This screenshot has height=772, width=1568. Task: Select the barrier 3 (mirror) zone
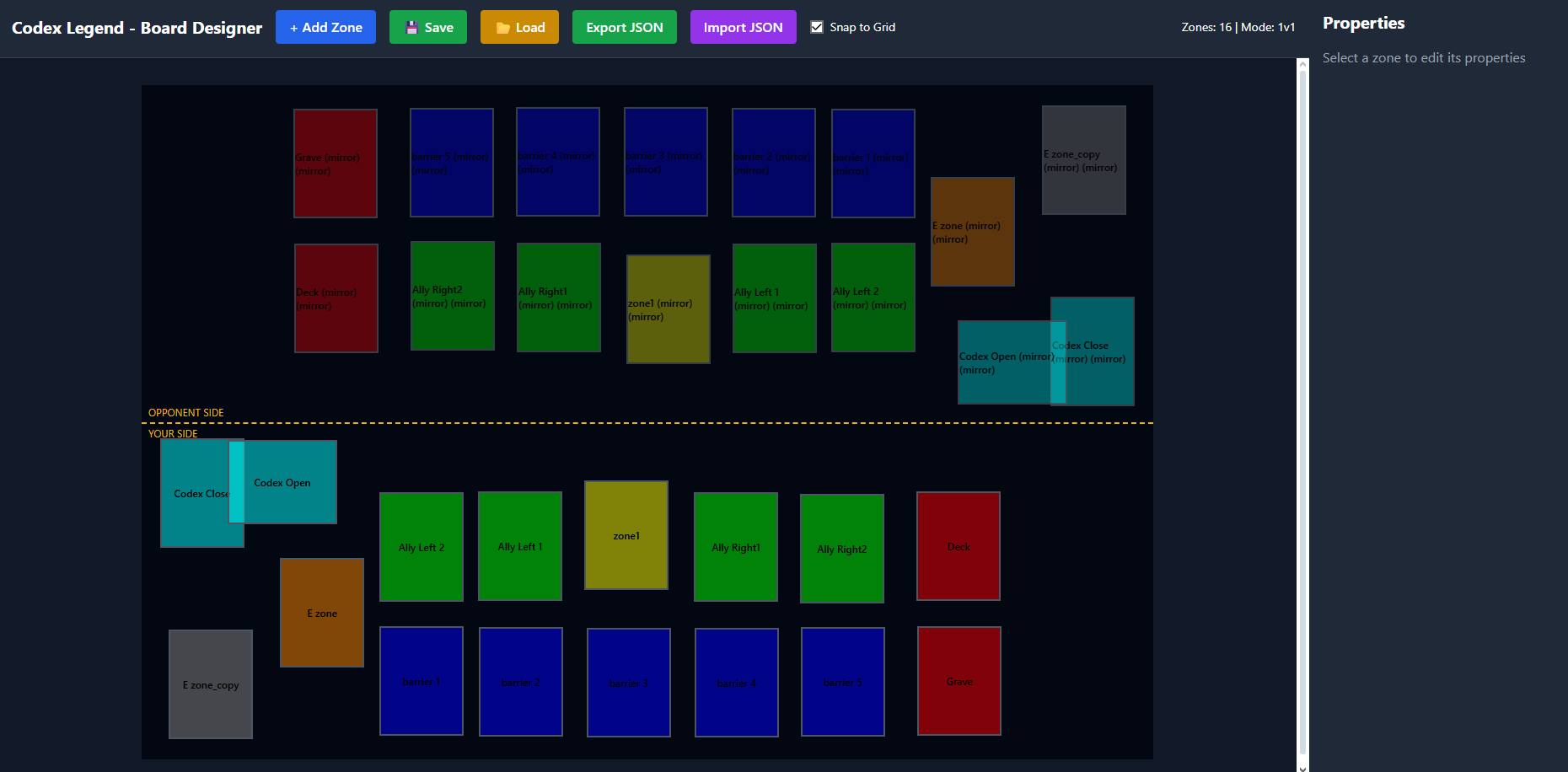click(666, 162)
